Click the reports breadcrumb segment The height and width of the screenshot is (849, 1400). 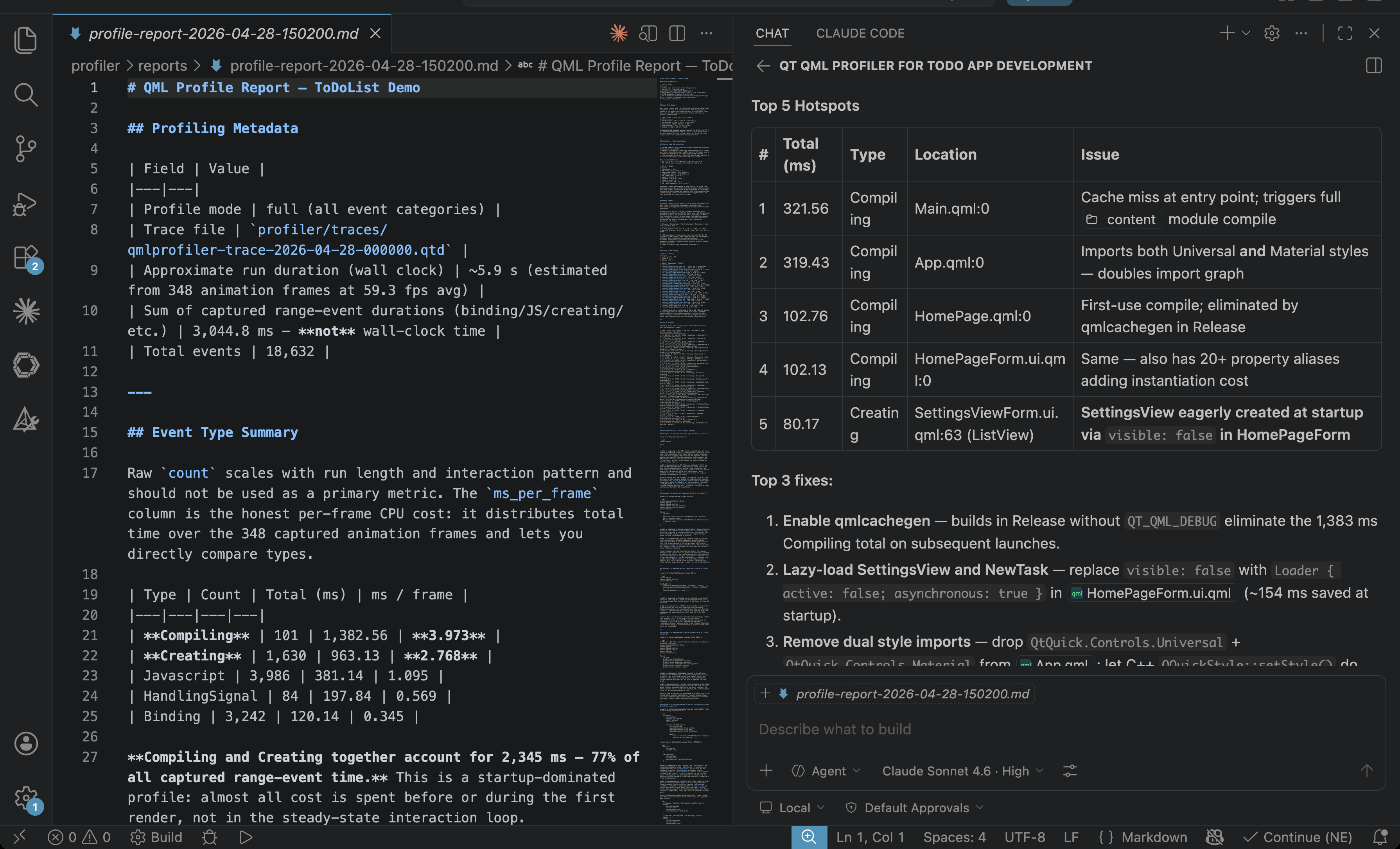162,66
